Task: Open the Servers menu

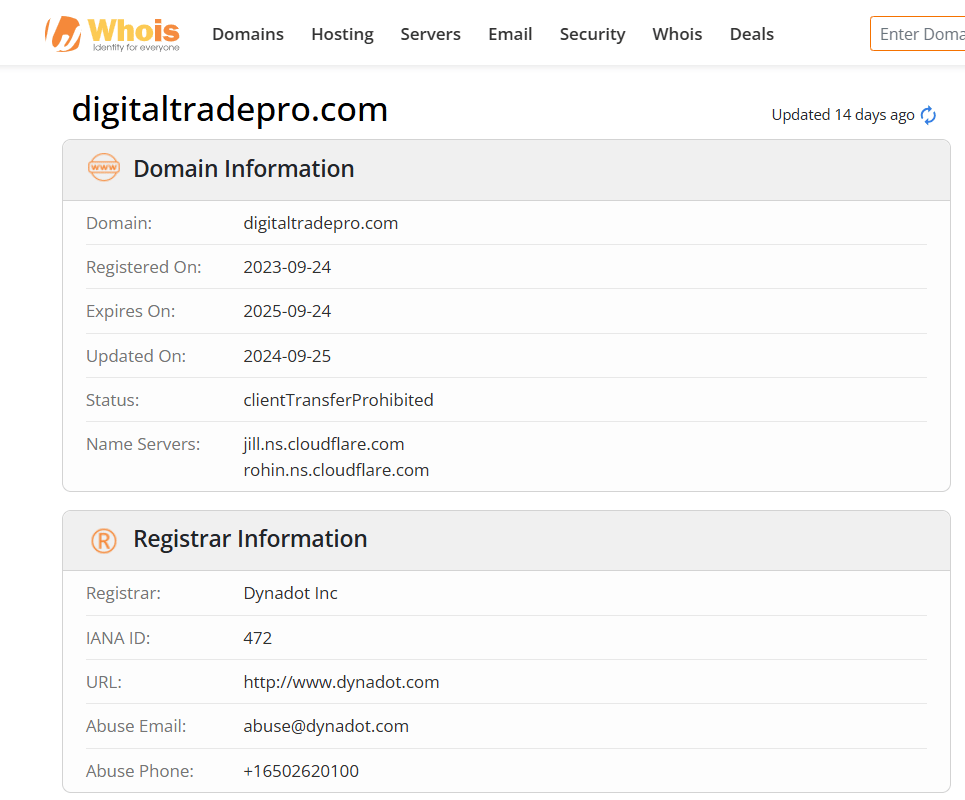Action: point(430,34)
